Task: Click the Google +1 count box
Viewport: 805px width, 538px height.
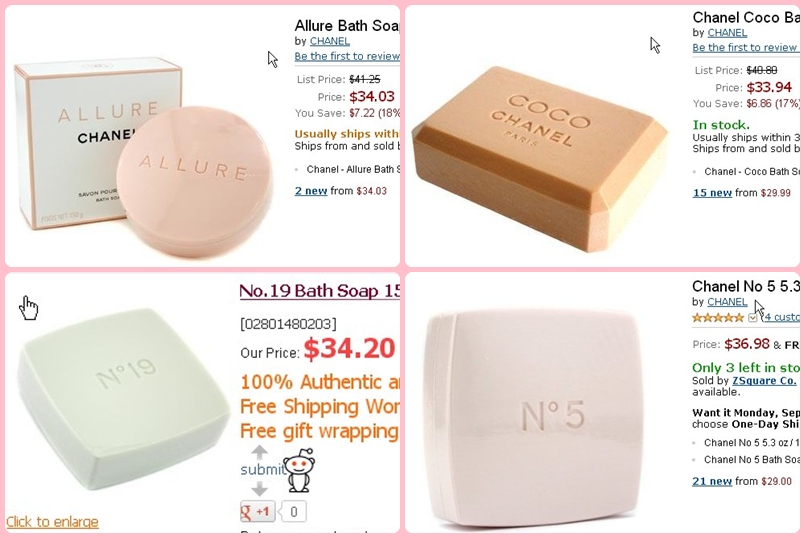Action: tap(294, 511)
